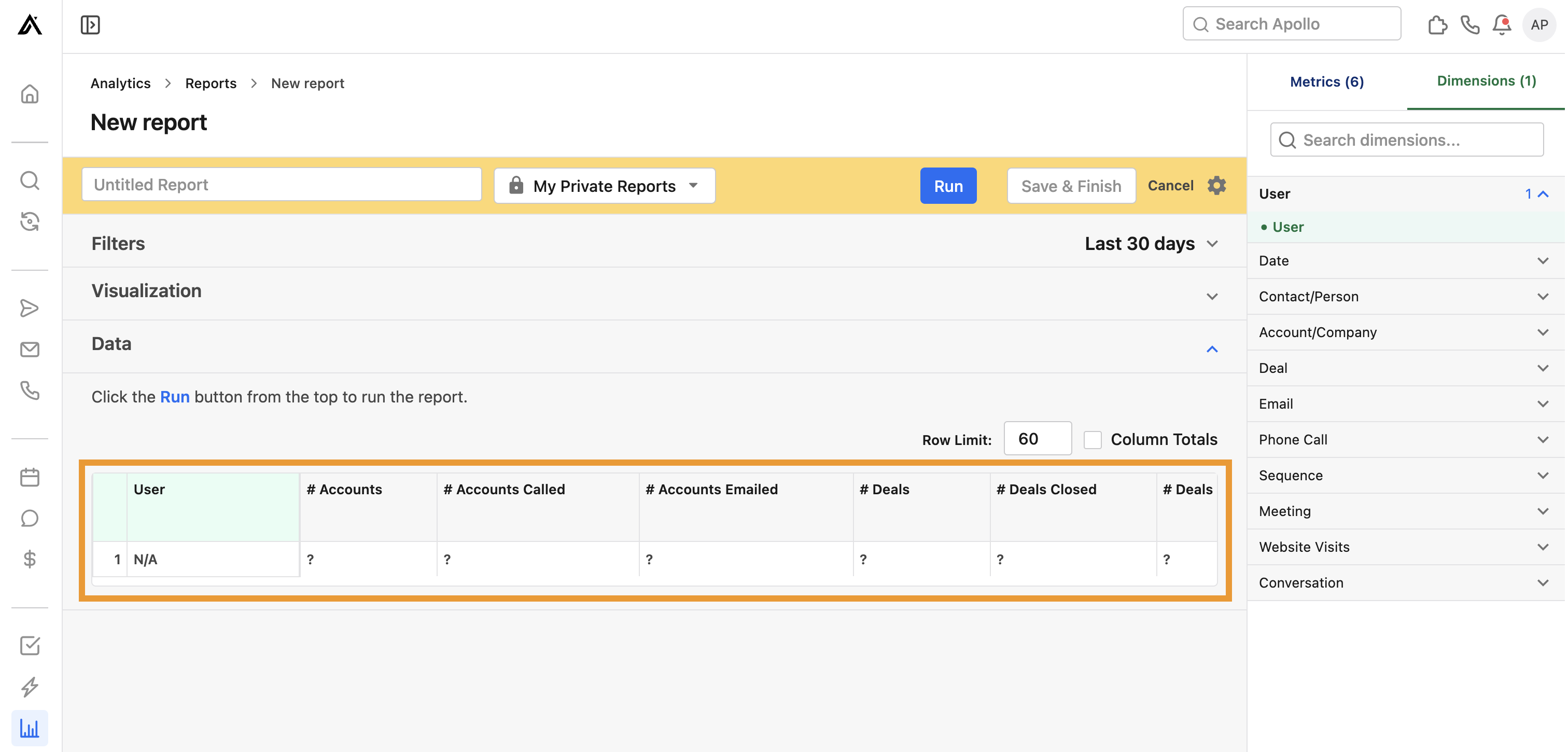
Task: Enable the Column Totals checkbox
Action: [1093, 439]
